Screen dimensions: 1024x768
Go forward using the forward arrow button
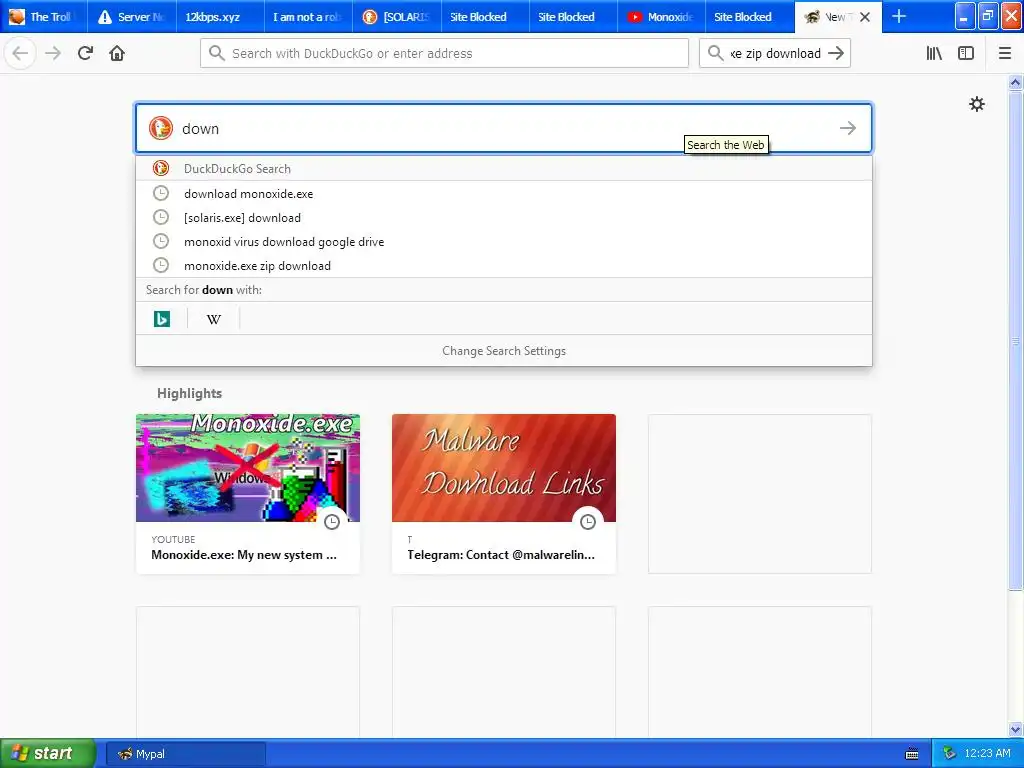click(53, 54)
